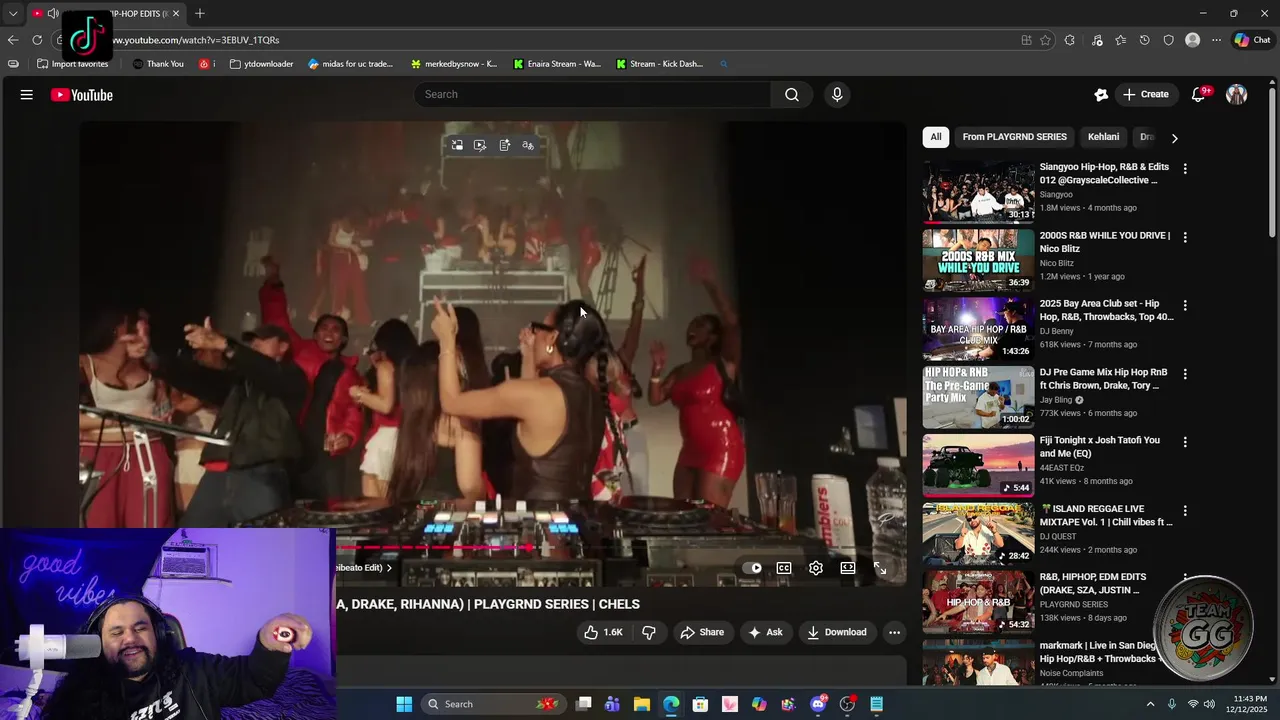Open player settings gear
This screenshot has height=720, width=1280.
[x=816, y=568]
